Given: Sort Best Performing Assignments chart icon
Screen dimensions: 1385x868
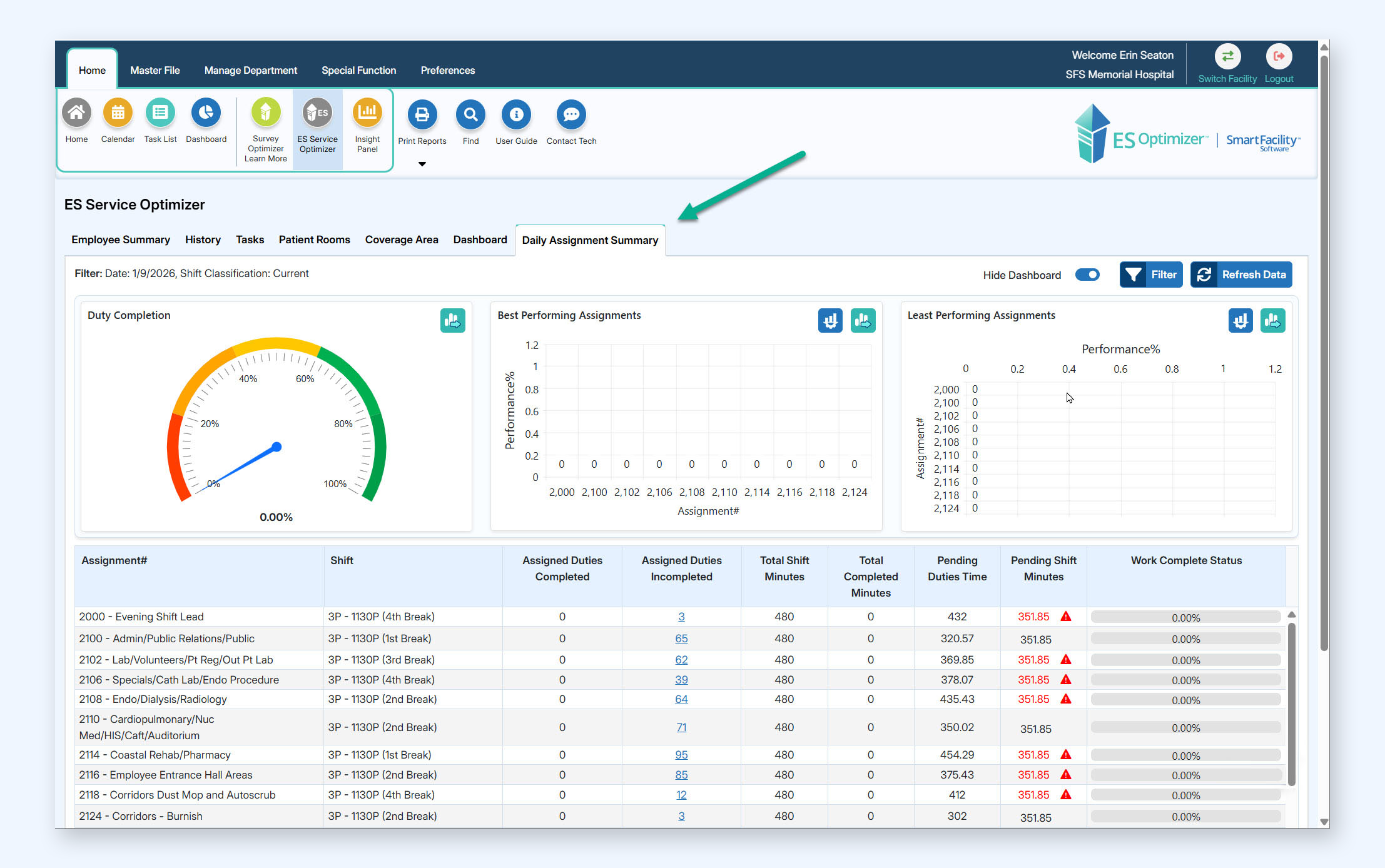Looking at the screenshot, I should [x=830, y=321].
